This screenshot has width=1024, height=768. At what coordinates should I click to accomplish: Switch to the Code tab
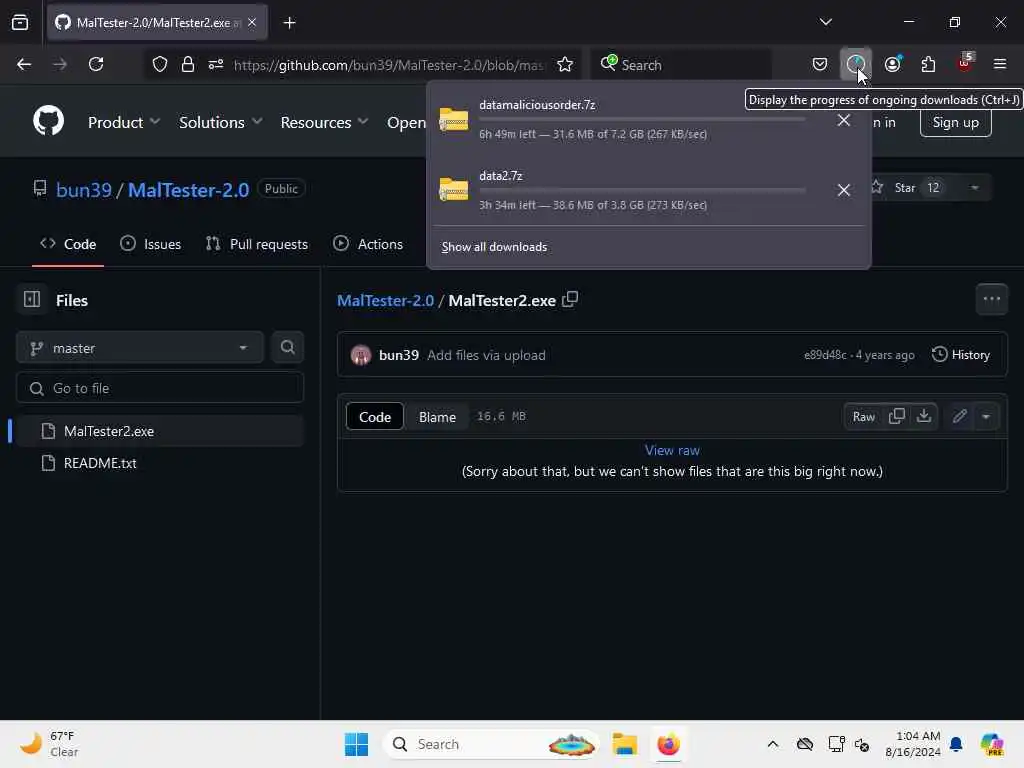point(68,244)
